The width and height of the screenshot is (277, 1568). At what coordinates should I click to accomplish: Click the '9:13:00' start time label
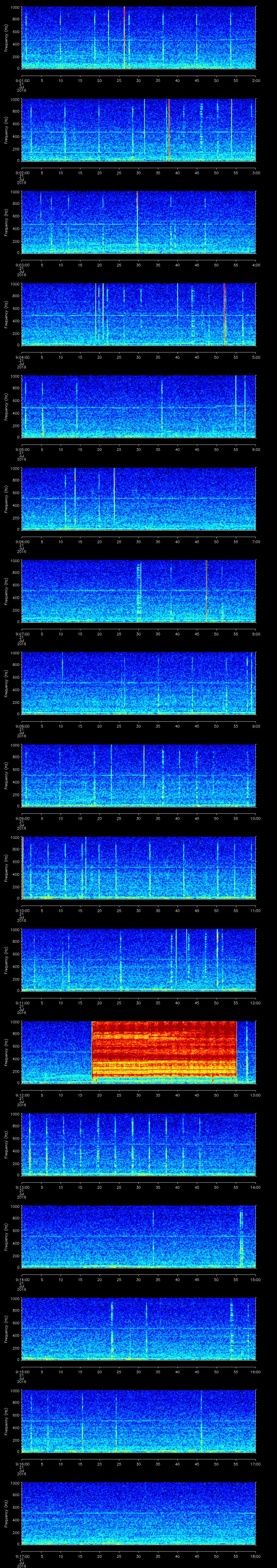coord(22,1187)
